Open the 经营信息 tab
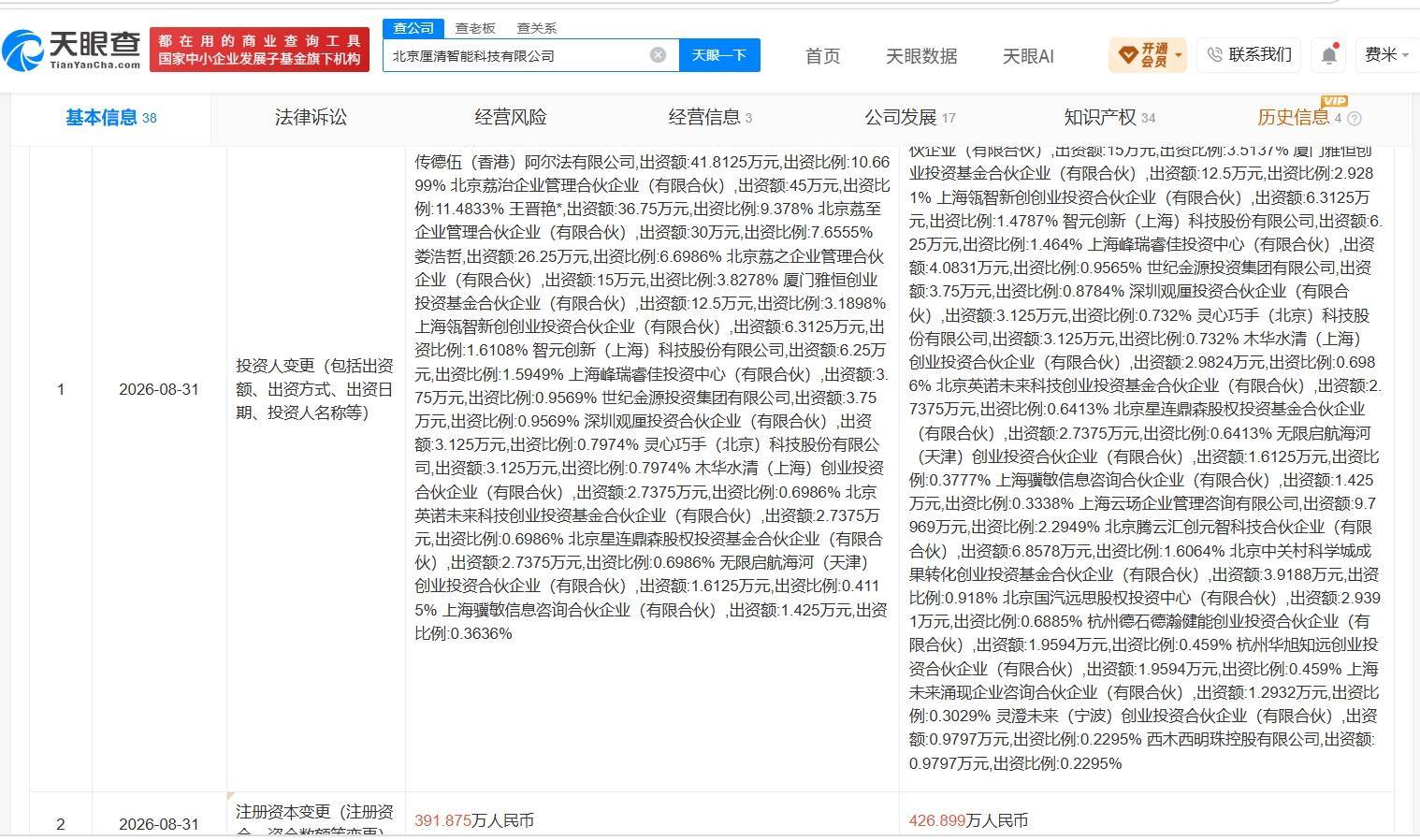 coord(710,118)
